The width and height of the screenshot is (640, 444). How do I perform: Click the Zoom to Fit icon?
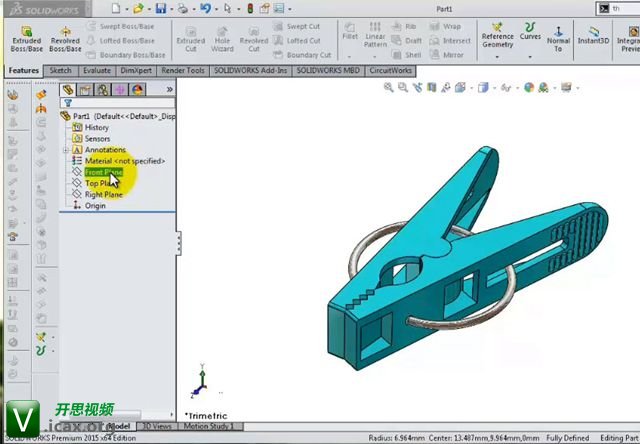(389, 87)
